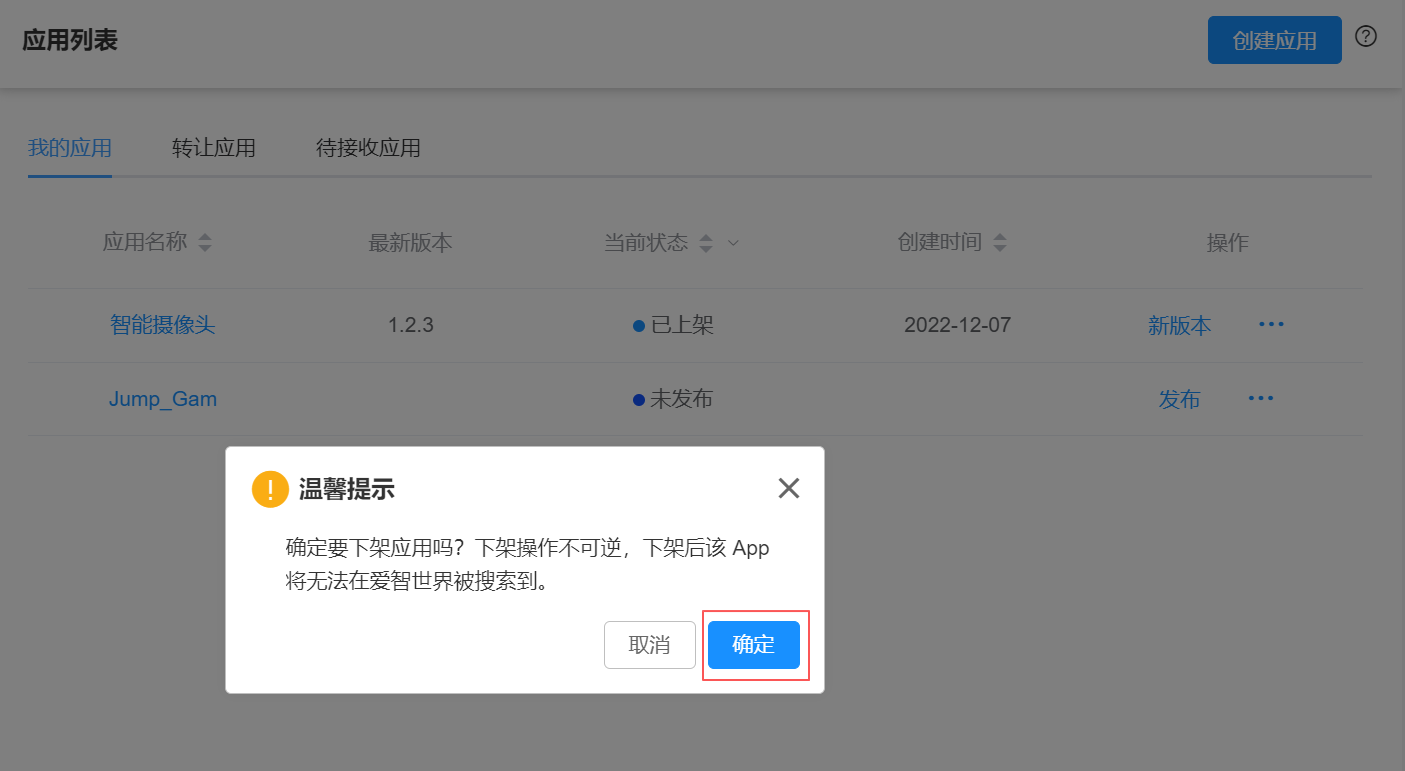This screenshot has width=1405, height=771.
Task: Expand the status filter chevron
Action: coord(733,243)
